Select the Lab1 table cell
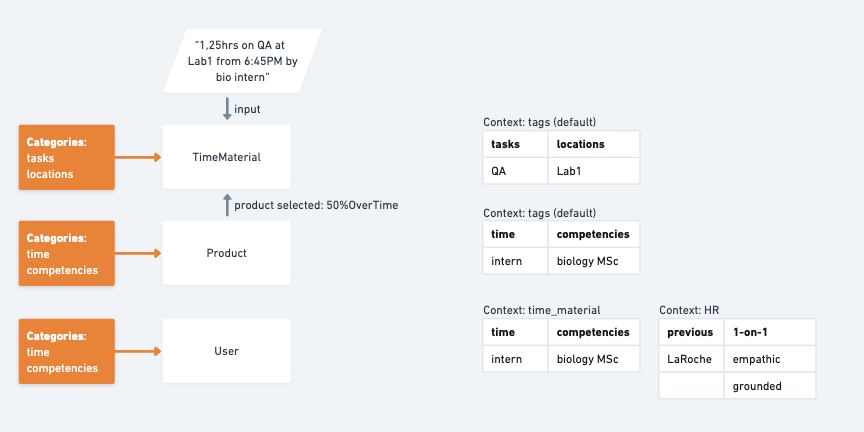The width and height of the screenshot is (864, 432). coord(593,171)
